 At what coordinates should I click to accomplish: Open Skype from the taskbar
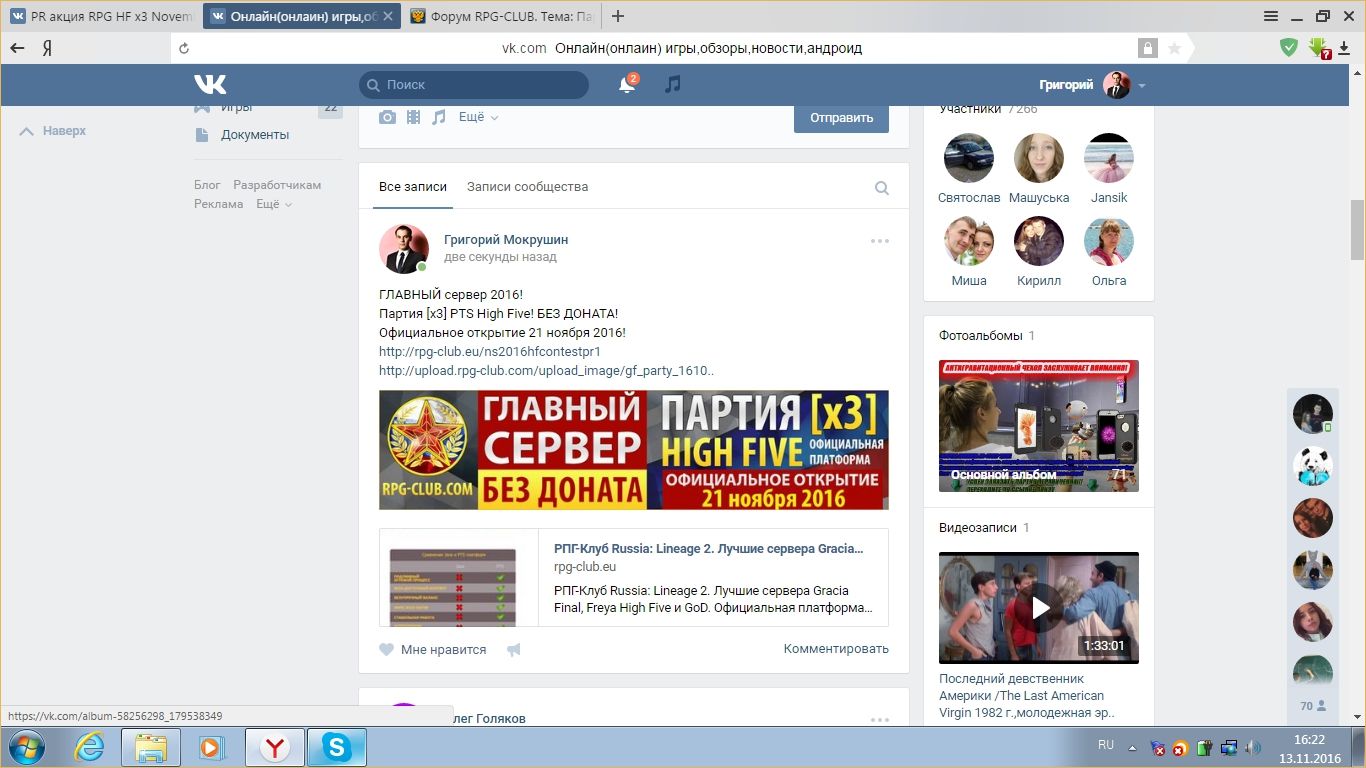tap(336, 747)
